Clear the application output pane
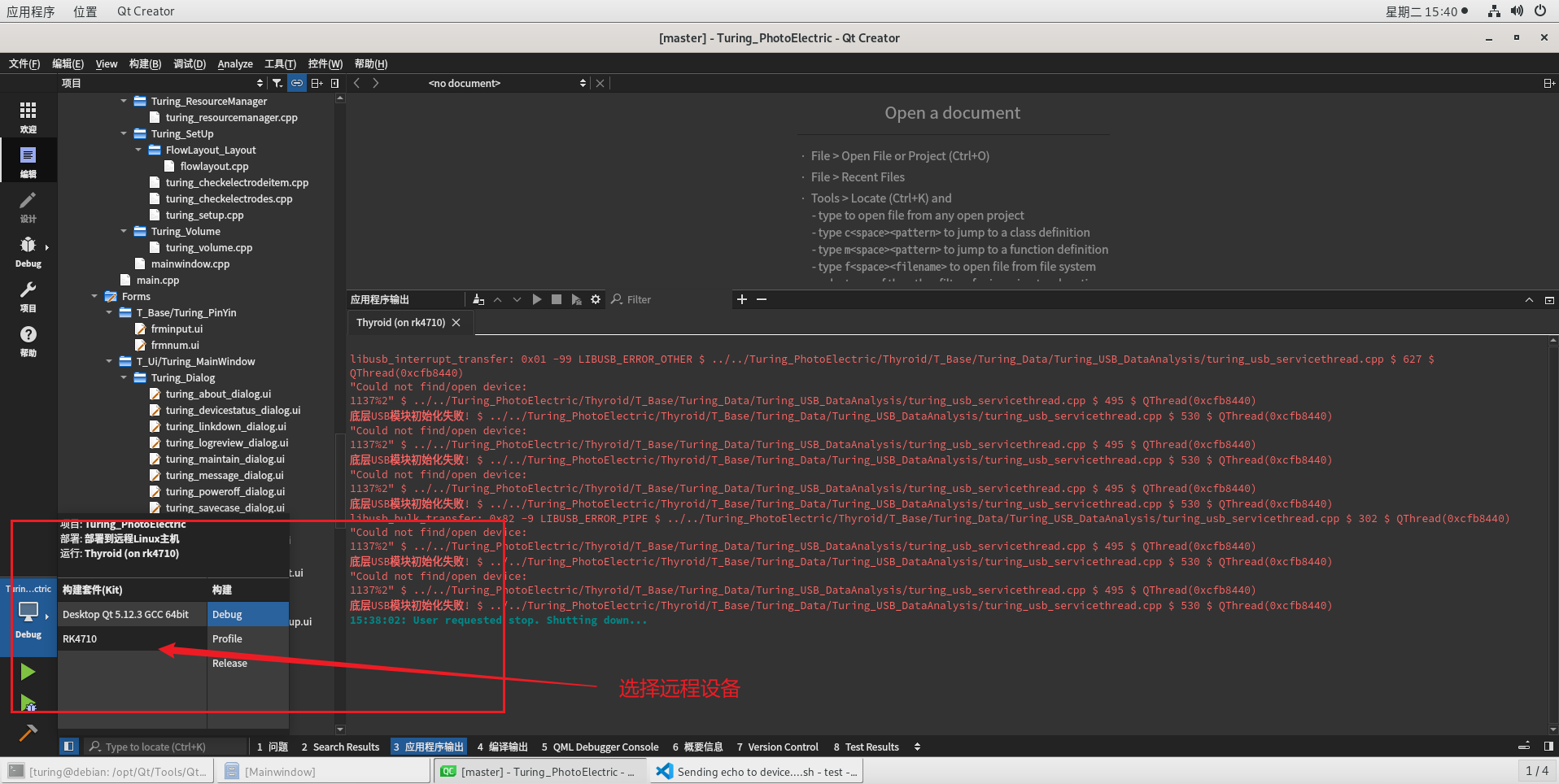 (x=478, y=299)
